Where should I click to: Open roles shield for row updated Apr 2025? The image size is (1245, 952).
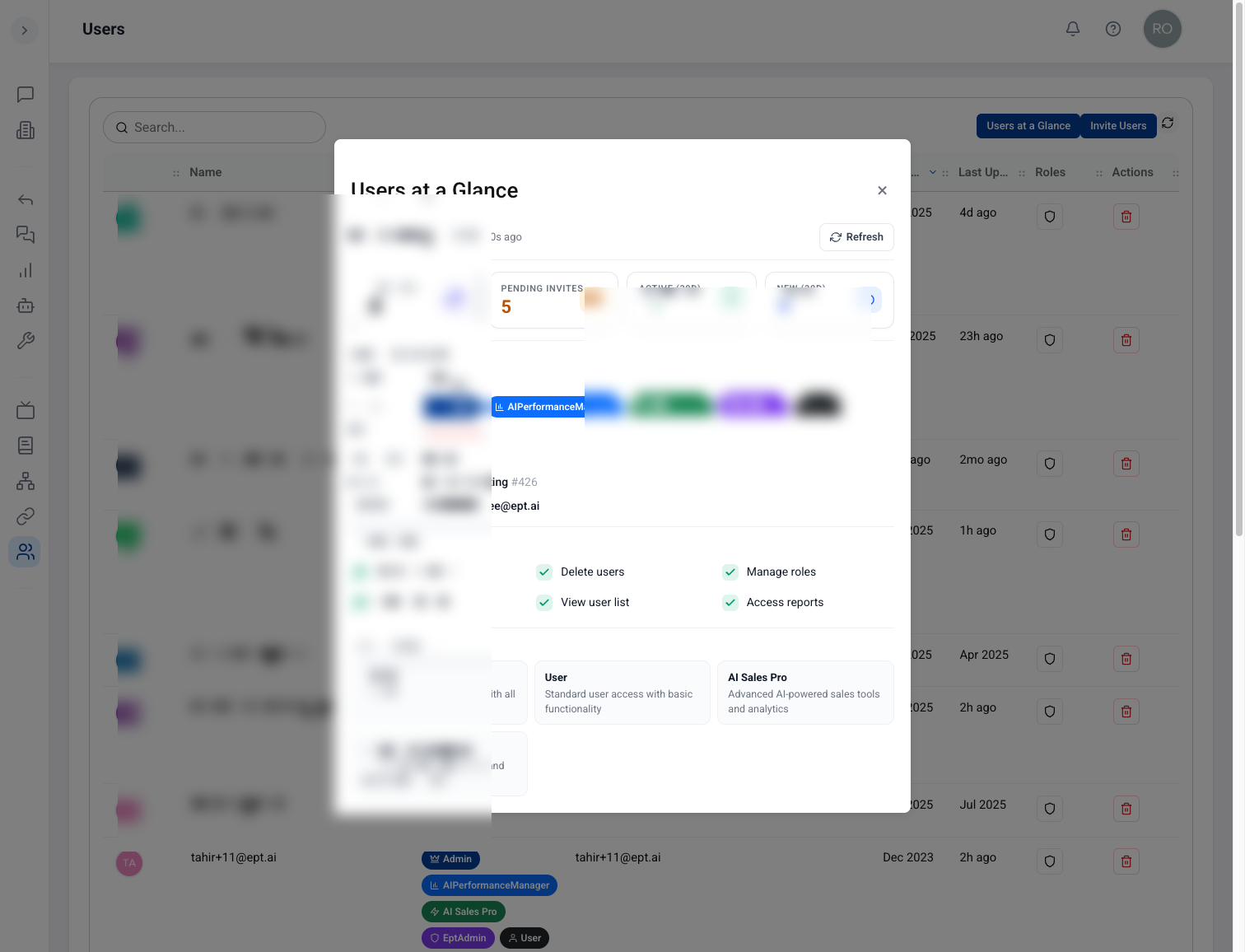coord(1050,659)
